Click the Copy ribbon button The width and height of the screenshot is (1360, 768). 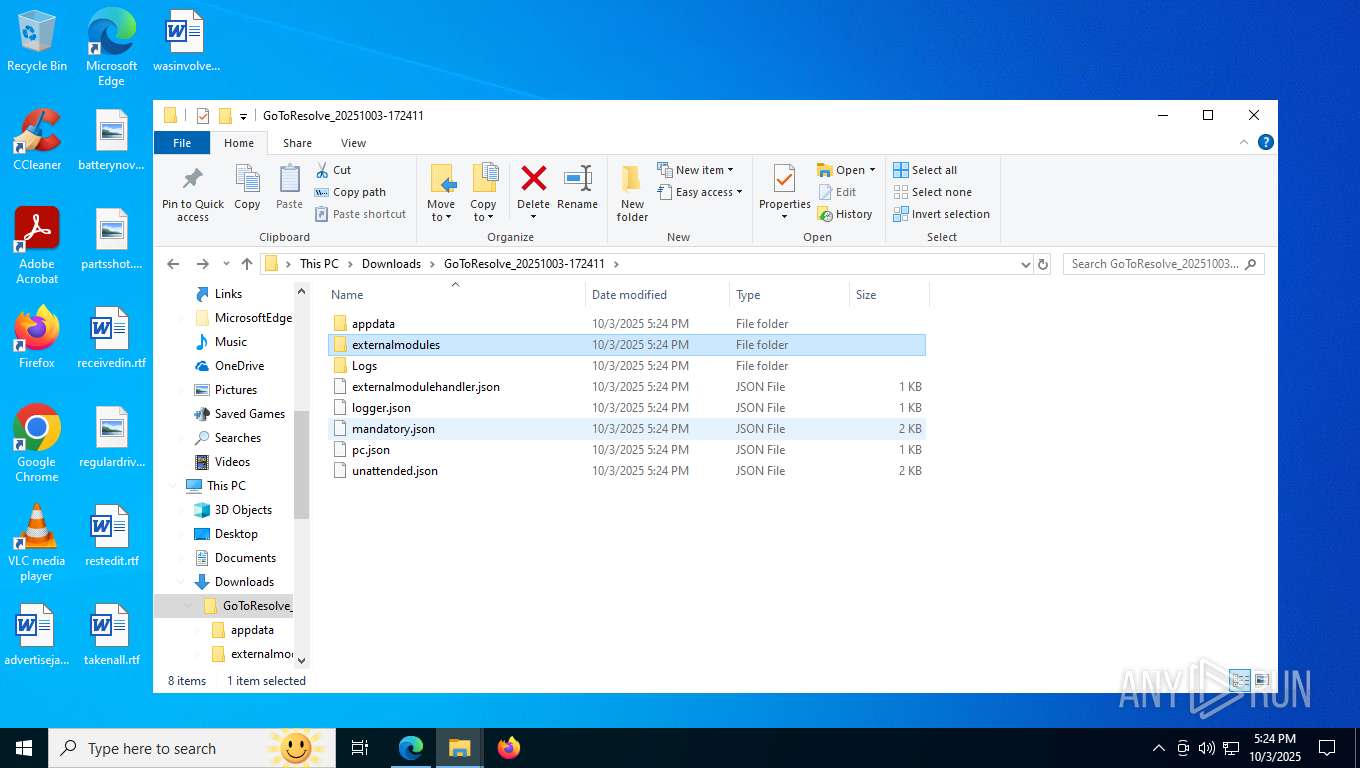point(247,187)
